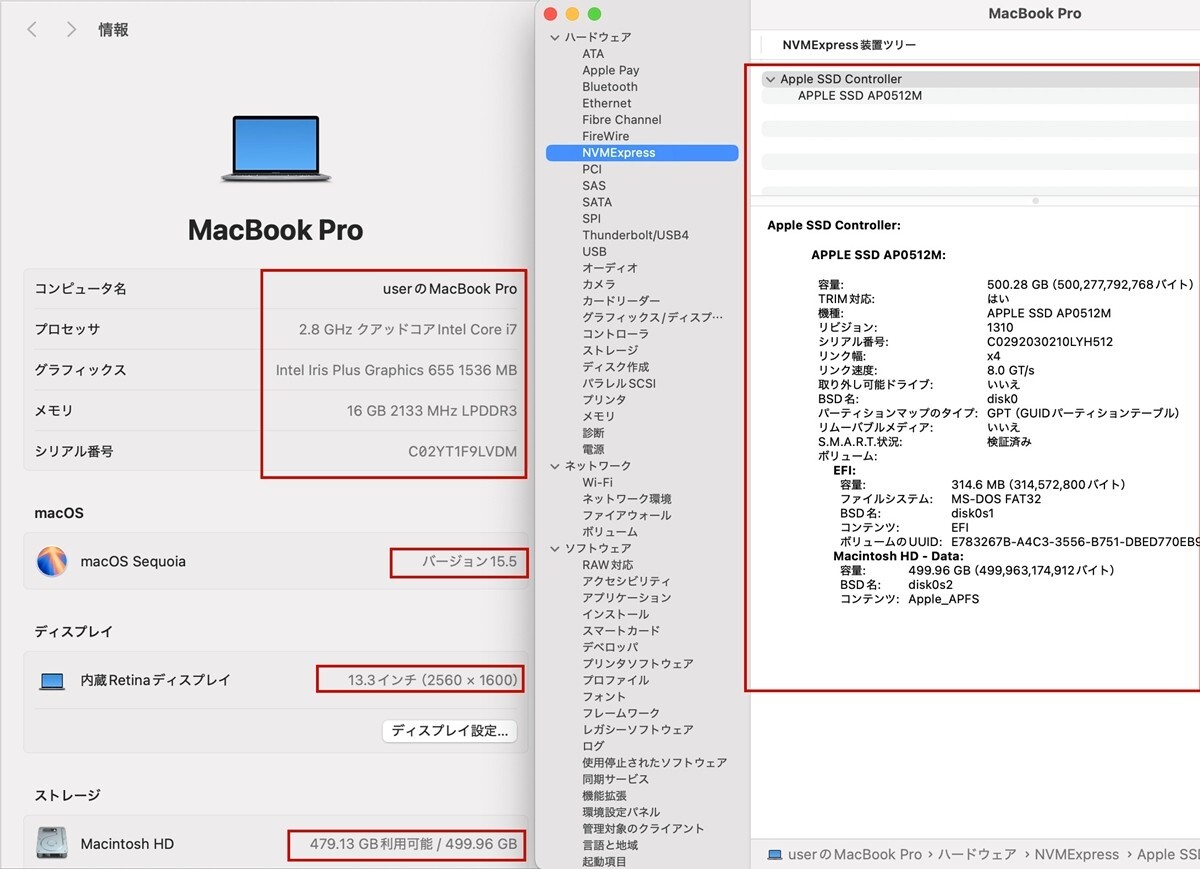1200x869 pixels.
Task: Select プリンタ in sidebar
Action: coord(604,400)
